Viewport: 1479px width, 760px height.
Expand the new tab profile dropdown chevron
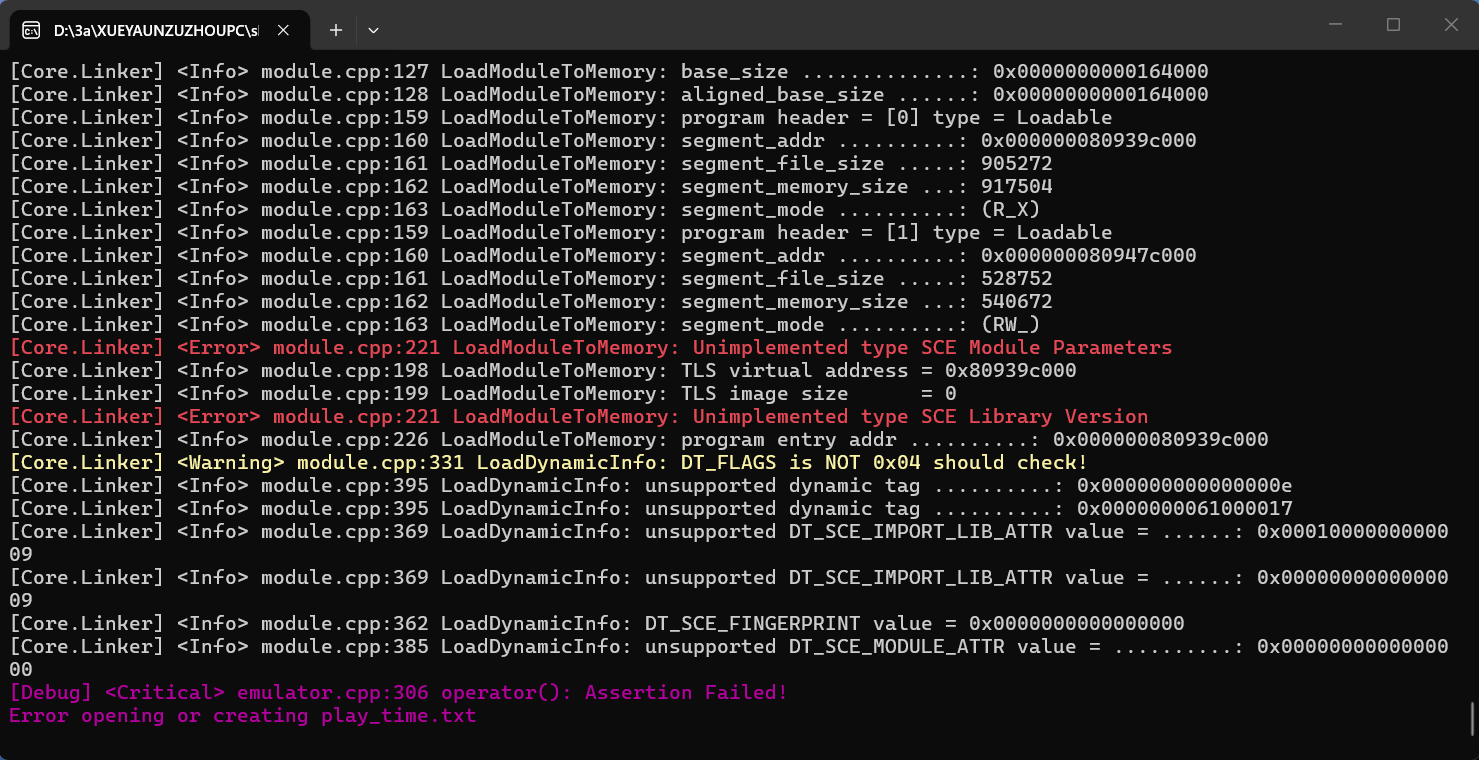(x=373, y=30)
